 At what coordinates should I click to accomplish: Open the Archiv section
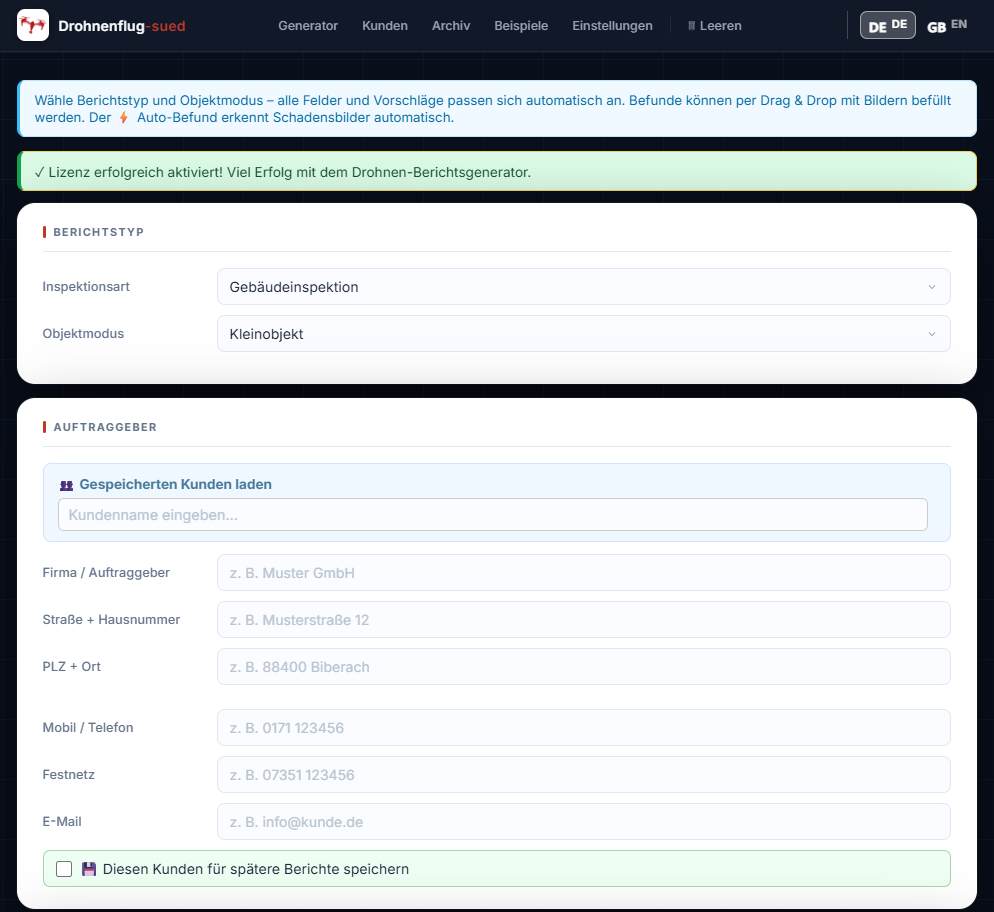[451, 26]
